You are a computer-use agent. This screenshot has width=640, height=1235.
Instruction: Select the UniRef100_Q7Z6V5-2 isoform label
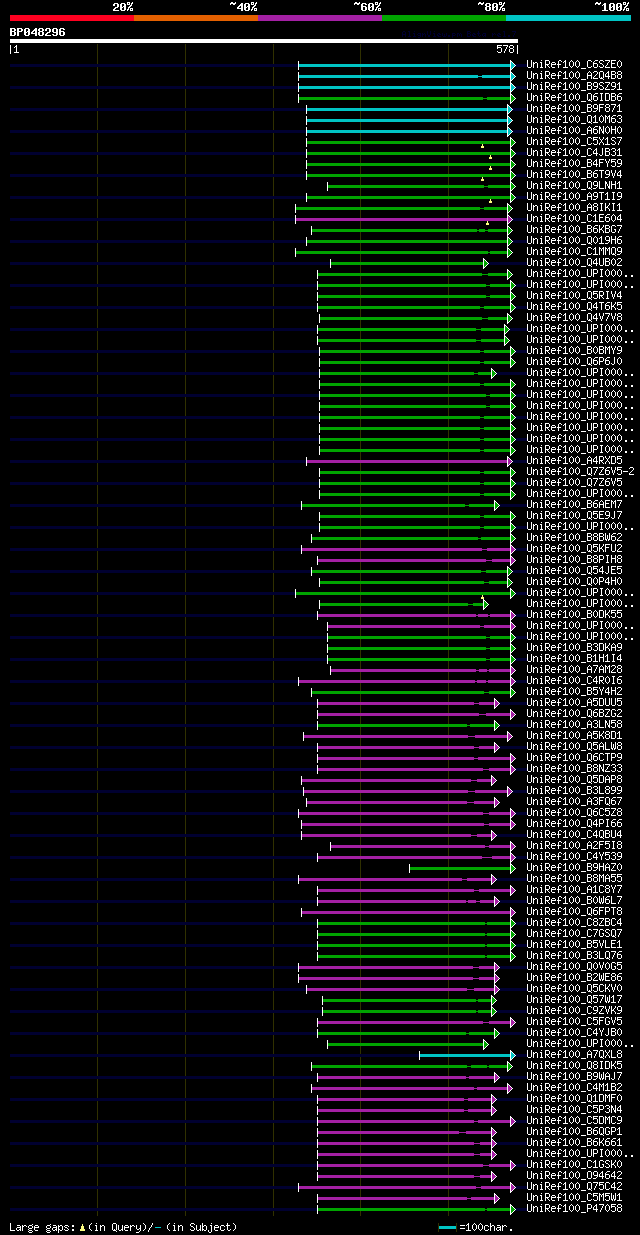pos(580,472)
